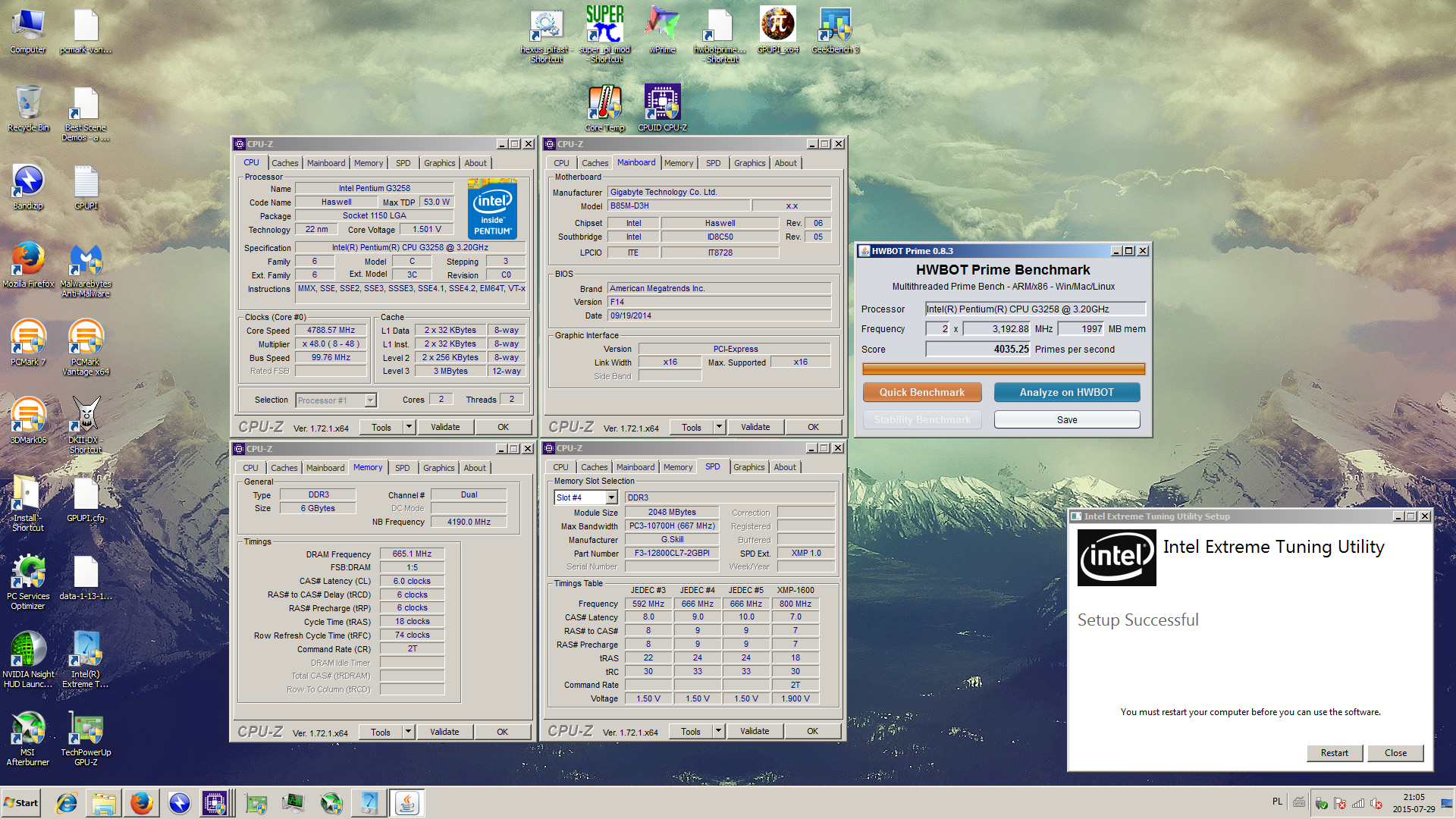Select Graphics tab in Mainboard CPU-Z window
Viewport: 1456px width, 819px height.
click(x=749, y=163)
